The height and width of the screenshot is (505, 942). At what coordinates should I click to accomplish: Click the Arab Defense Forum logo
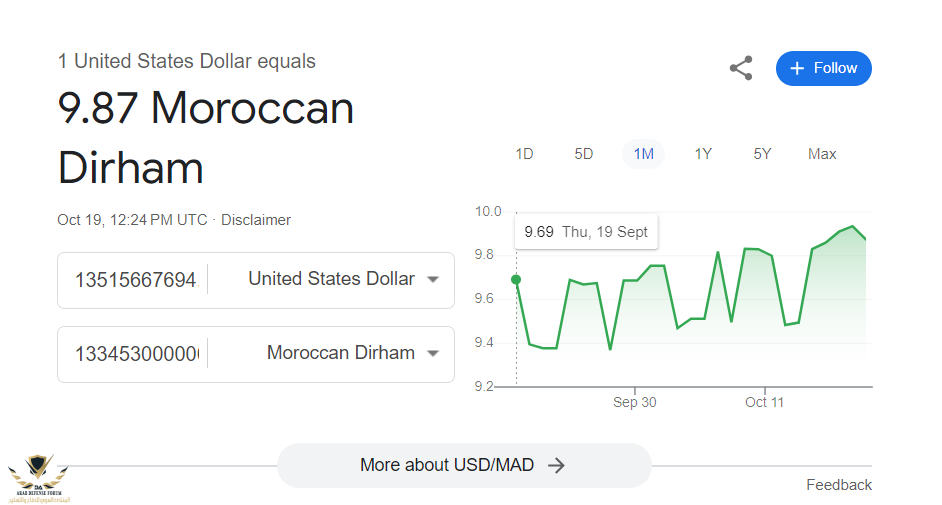pyautogui.click(x=37, y=478)
